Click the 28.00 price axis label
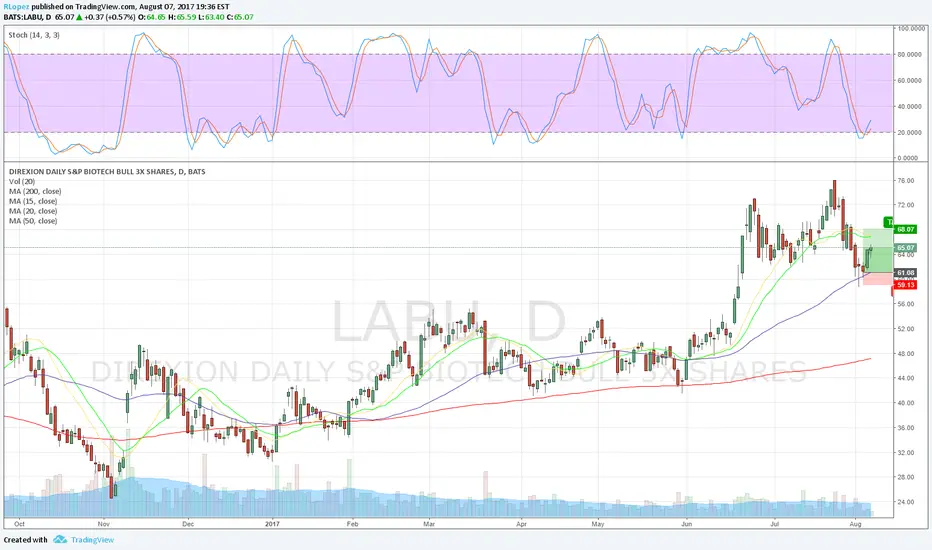 point(906,477)
